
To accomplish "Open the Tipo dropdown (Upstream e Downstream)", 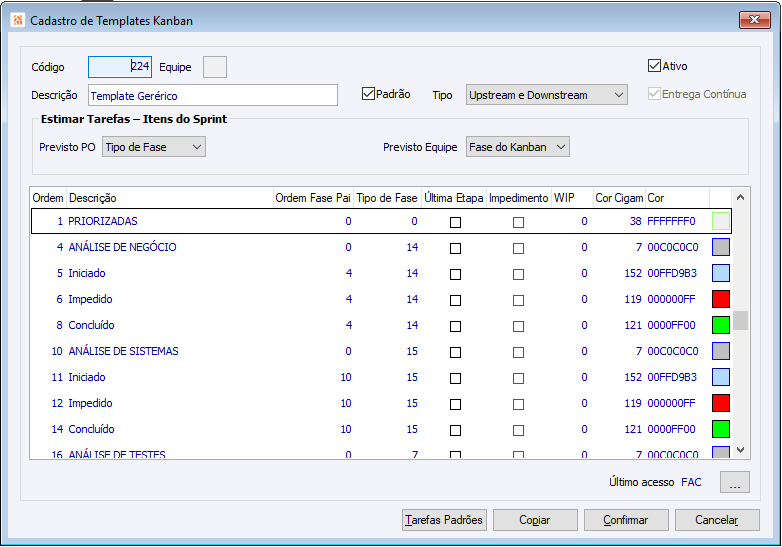I will 547,95.
